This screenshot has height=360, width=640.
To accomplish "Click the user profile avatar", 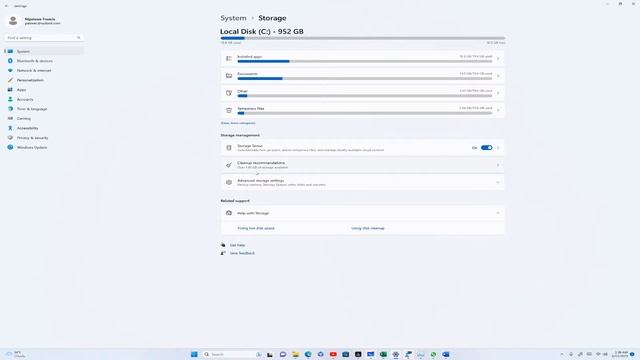I will 13,20.
